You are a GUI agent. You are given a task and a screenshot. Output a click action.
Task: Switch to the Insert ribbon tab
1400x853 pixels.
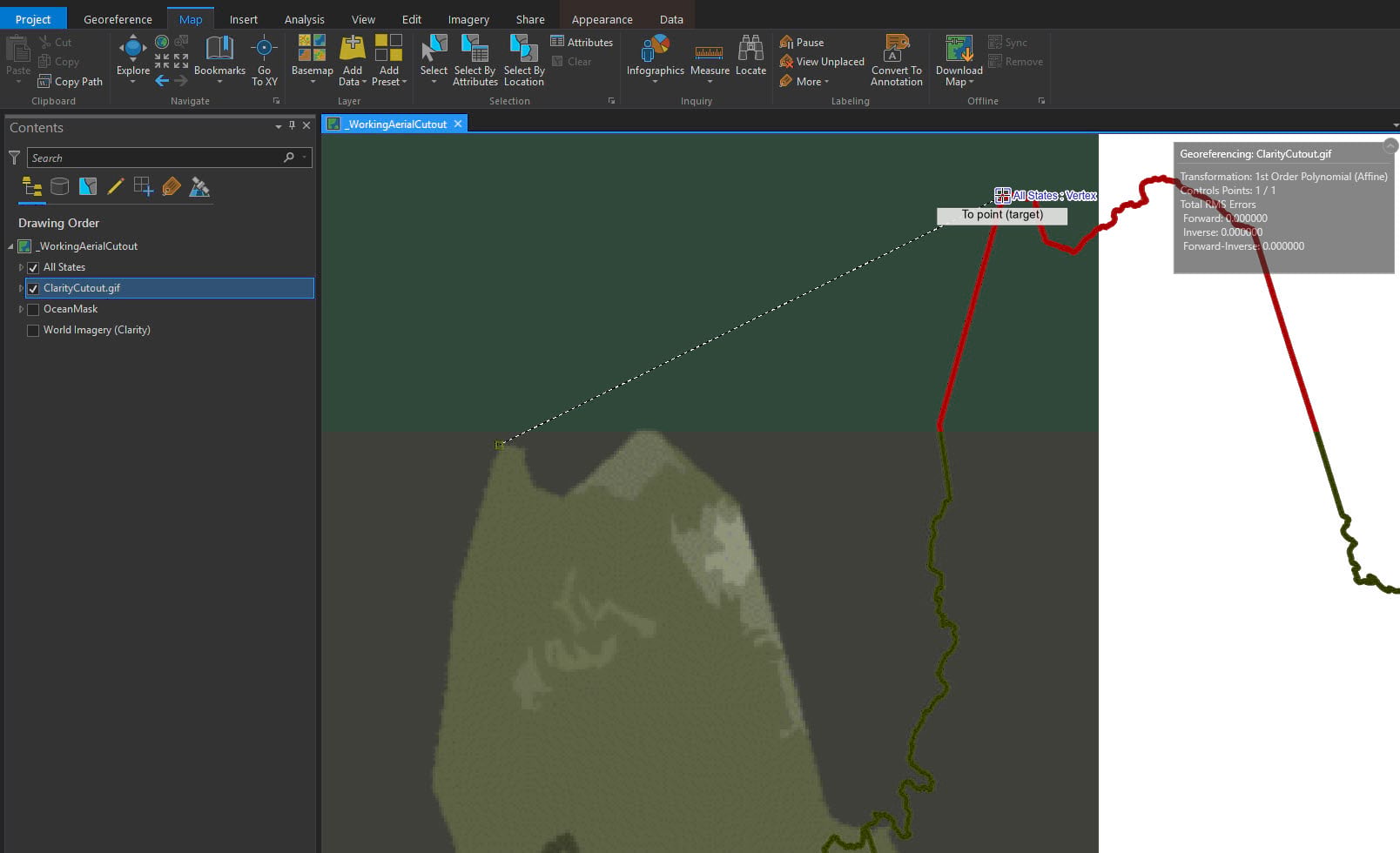pos(244,19)
